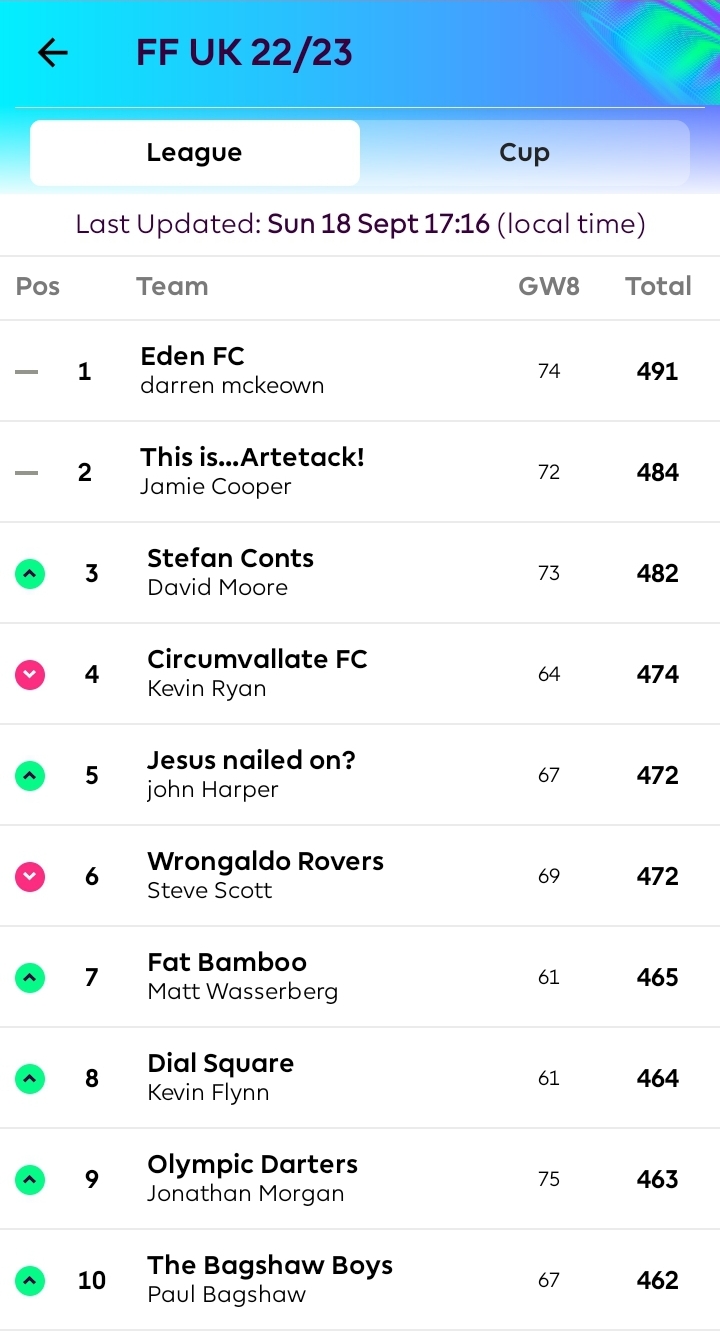Click the Total column header
This screenshot has width=720, height=1331.
[x=658, y=287]
